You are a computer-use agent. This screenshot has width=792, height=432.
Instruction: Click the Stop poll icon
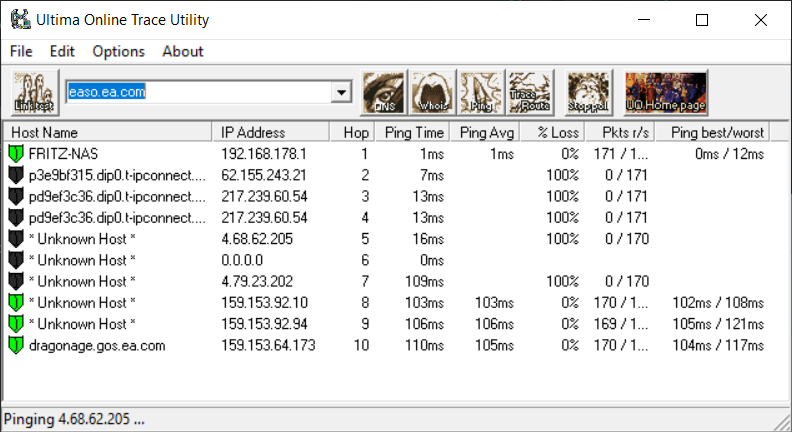click(x=588, y=92)
